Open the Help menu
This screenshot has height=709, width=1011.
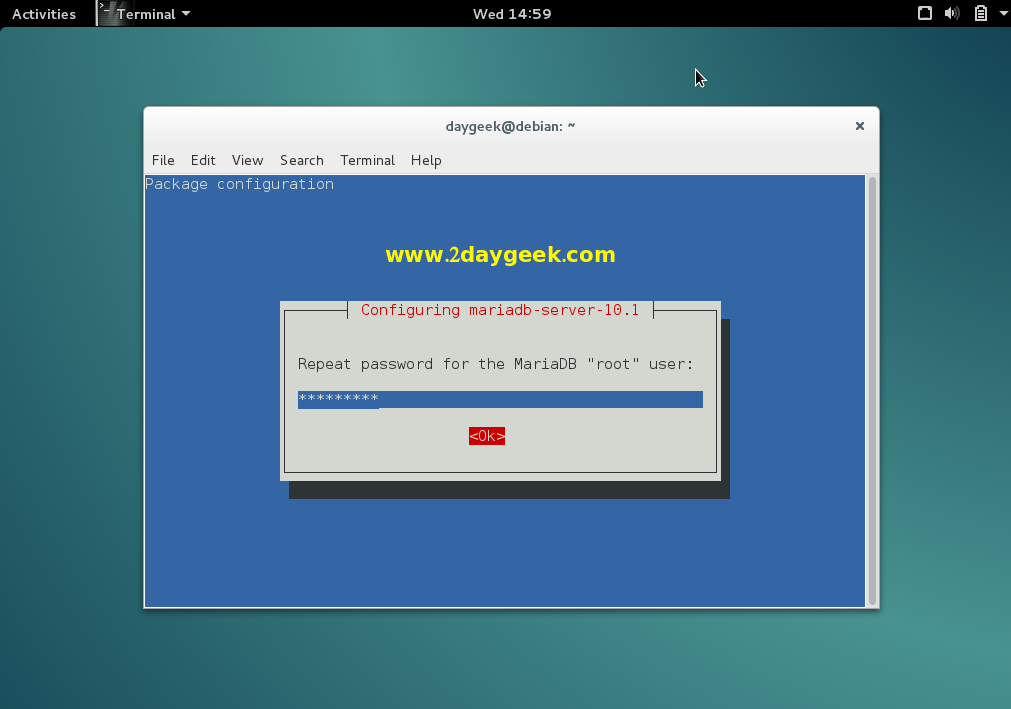426,160
